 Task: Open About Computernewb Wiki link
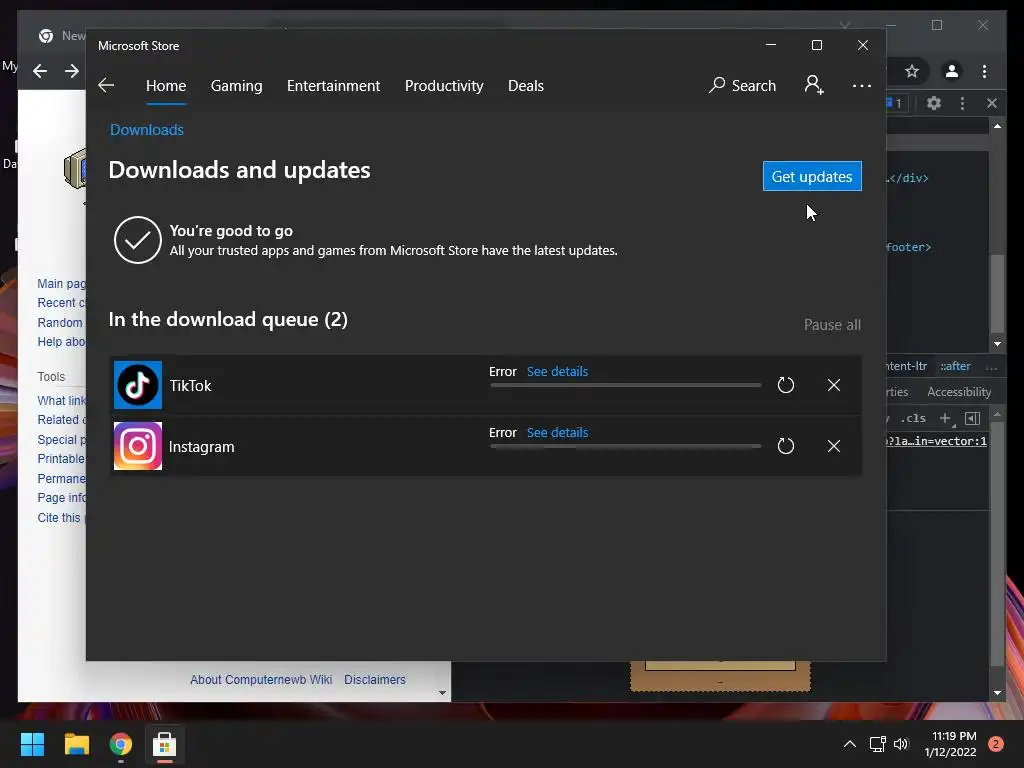point(261,680)
